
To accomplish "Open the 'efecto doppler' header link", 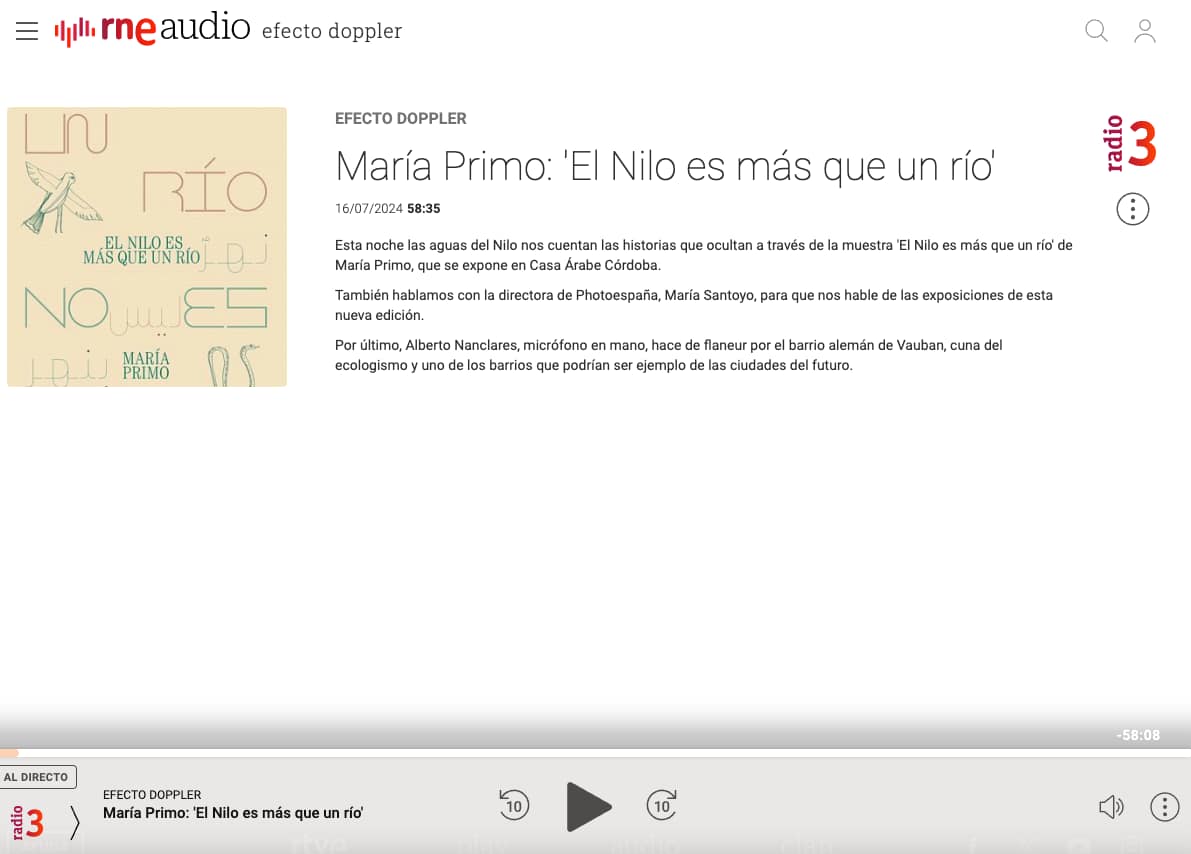I will tap(331, 31).
